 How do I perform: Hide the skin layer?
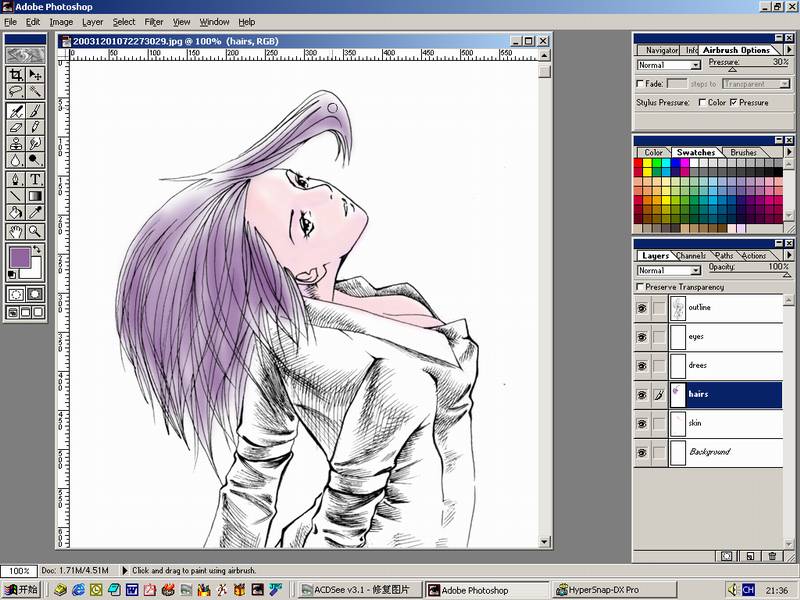pos(642,423)
